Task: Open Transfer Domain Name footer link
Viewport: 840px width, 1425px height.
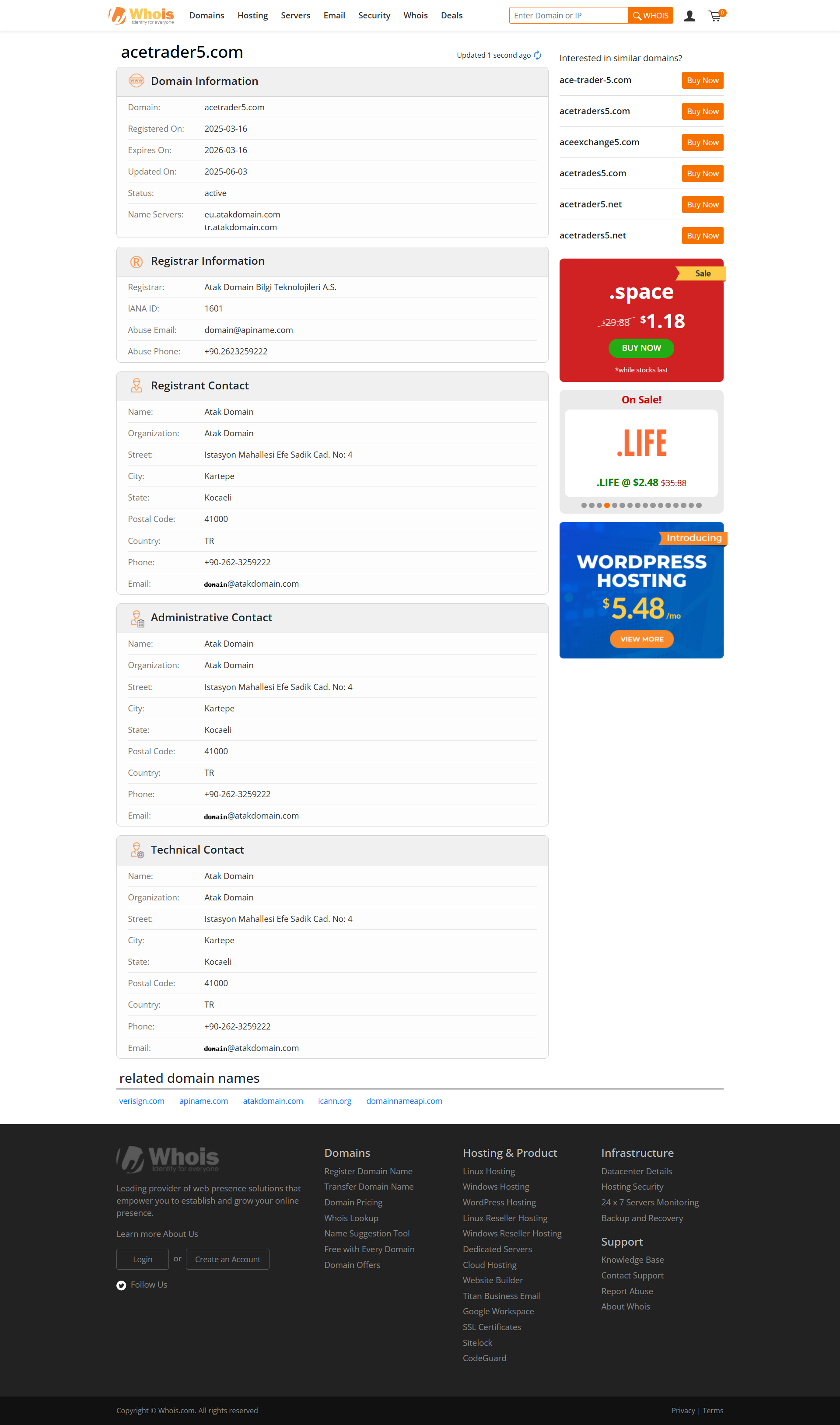Action: coord(369,1187)
